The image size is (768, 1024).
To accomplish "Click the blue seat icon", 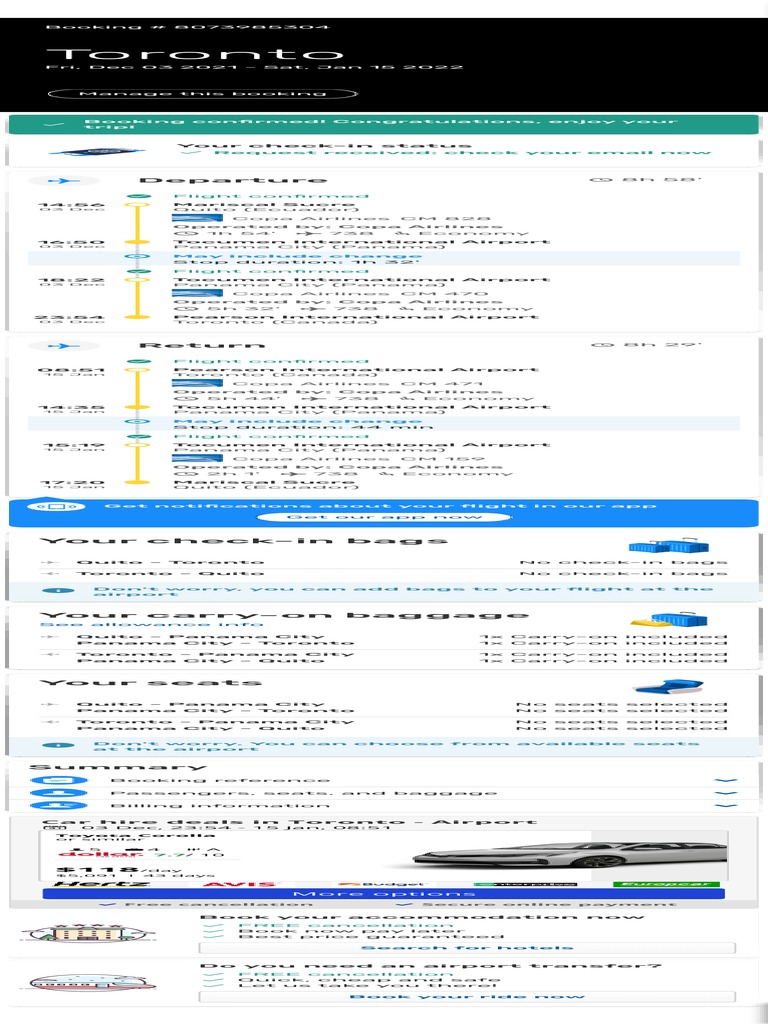I will pos(669,686).
